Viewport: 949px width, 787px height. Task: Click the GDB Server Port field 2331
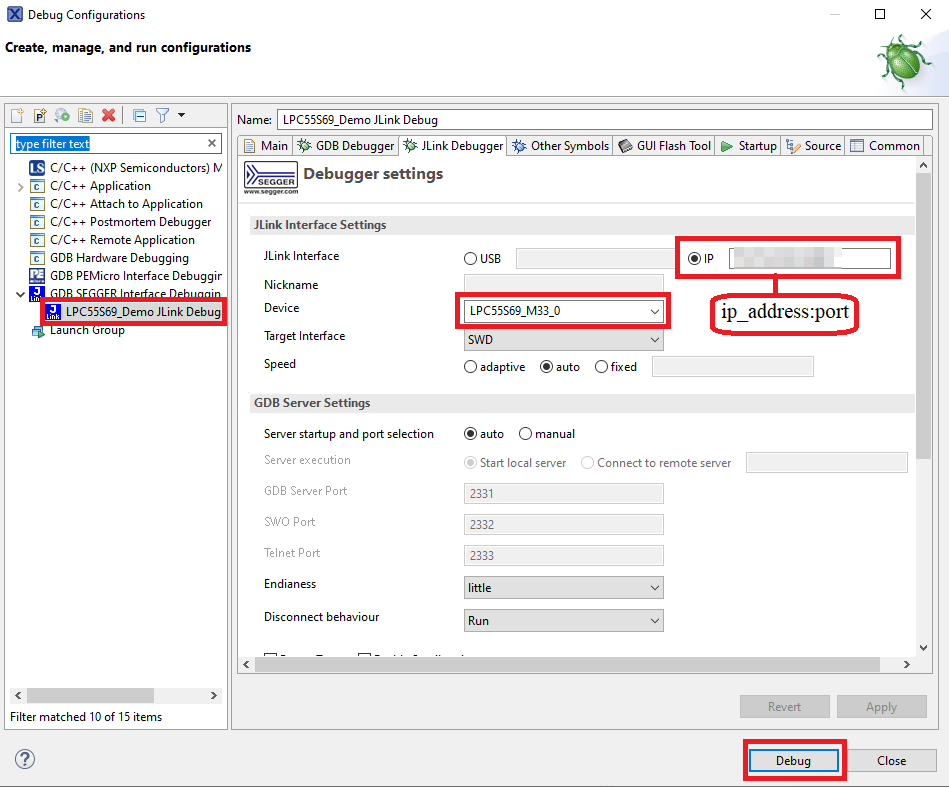(x=563, y=493)
